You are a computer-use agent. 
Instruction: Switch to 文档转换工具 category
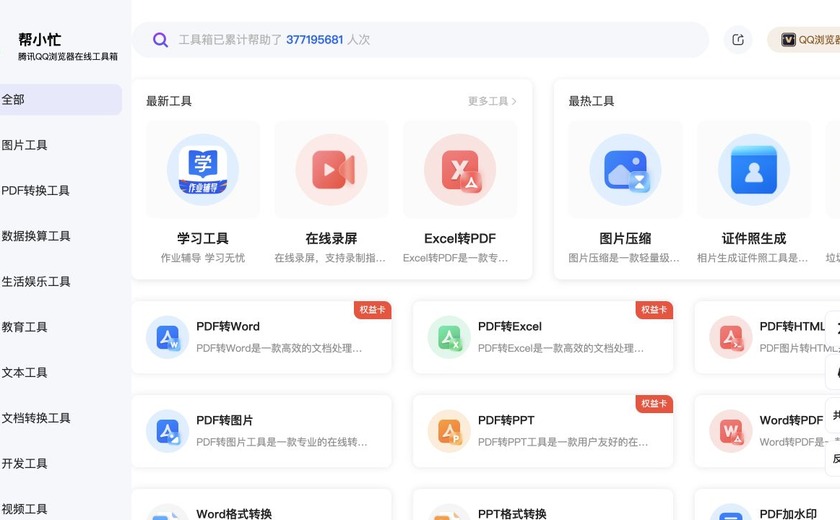(x=36, y=418)
